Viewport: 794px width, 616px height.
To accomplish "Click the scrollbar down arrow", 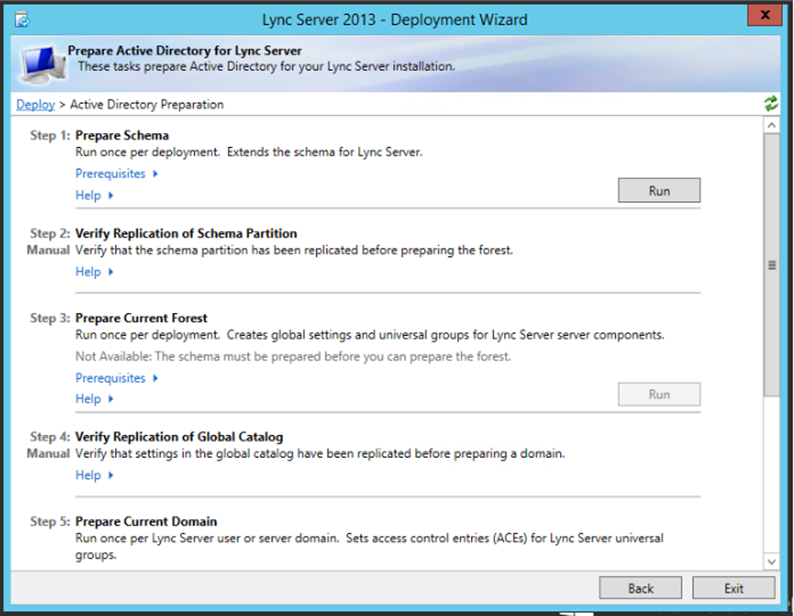I will pos(771,561).
